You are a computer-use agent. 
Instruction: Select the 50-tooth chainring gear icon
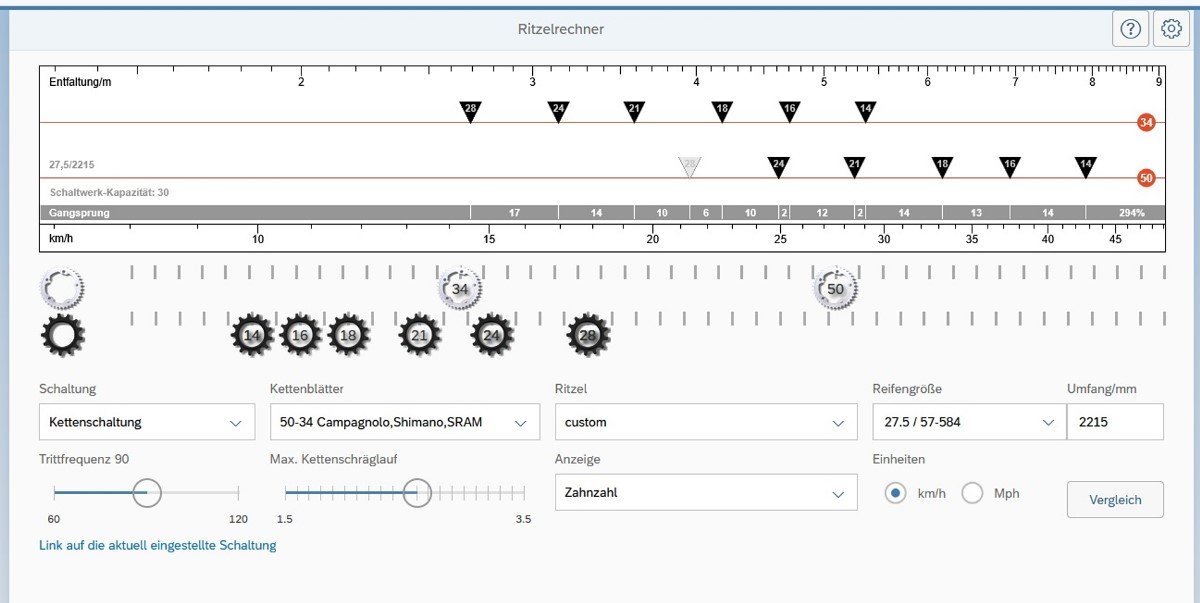[835, 289]
